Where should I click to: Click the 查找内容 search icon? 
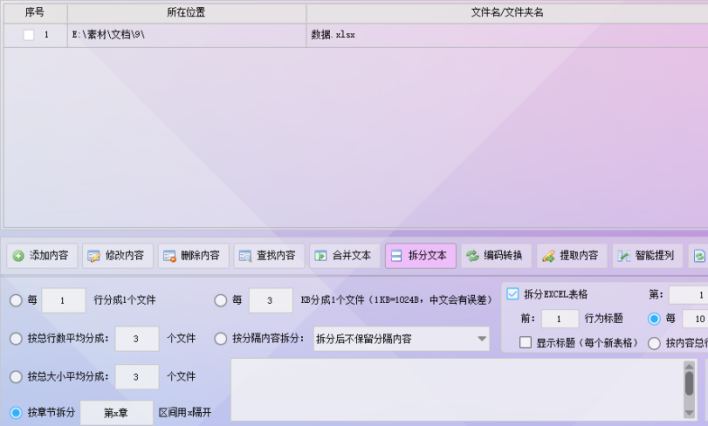pos(245,256)
